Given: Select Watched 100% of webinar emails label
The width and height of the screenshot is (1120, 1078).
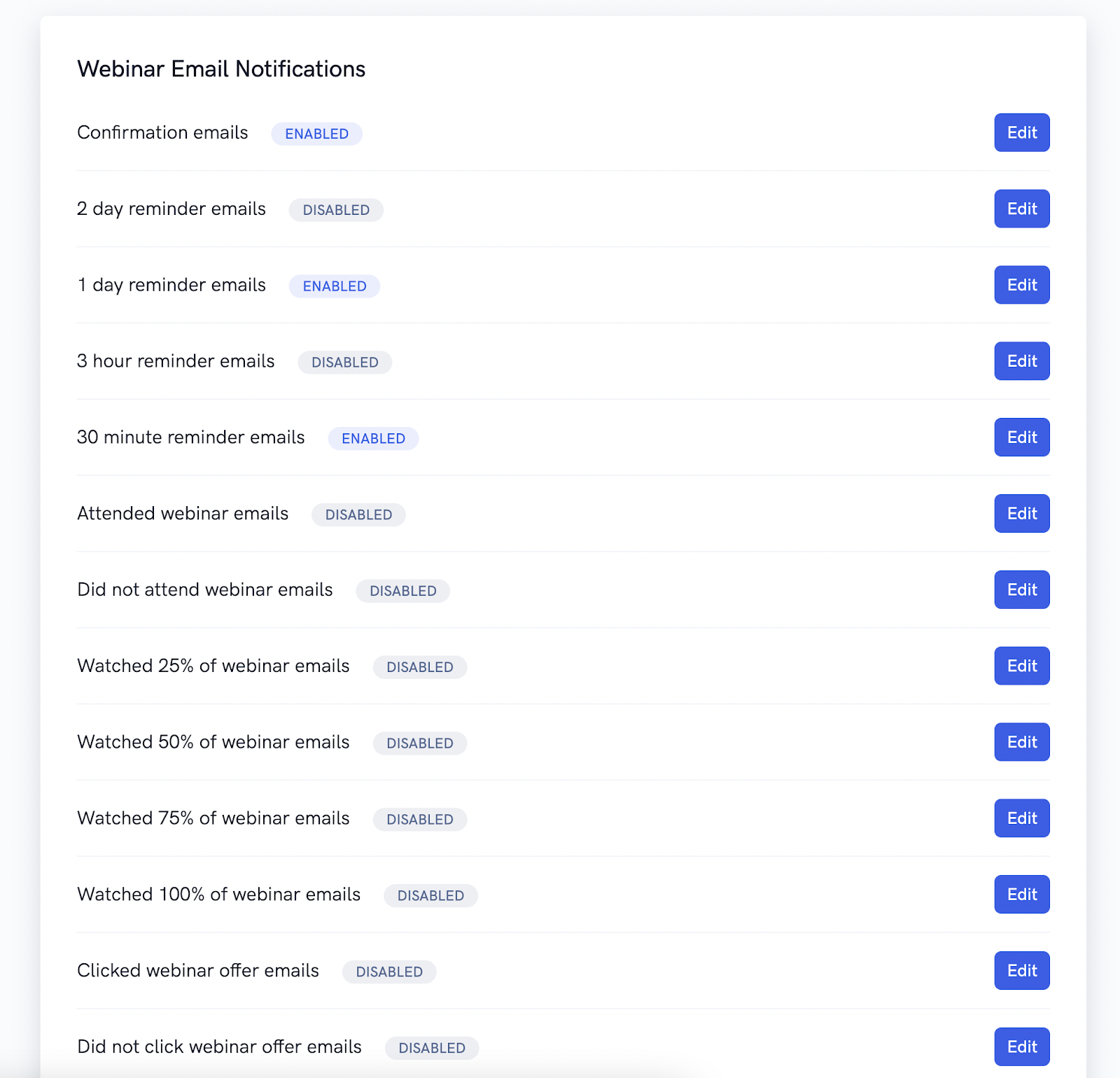Looking at the screenshot, I should click(219, 895).
